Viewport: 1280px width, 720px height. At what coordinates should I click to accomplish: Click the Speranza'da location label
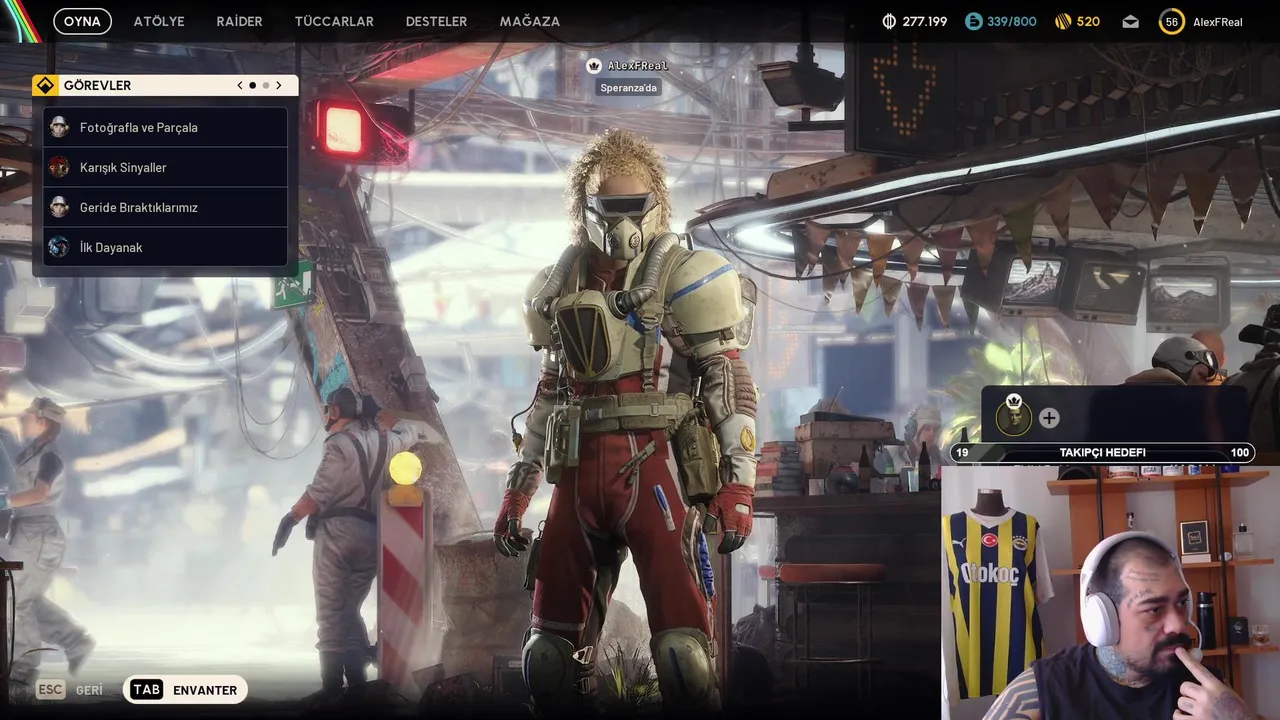(x=629, y=88)
